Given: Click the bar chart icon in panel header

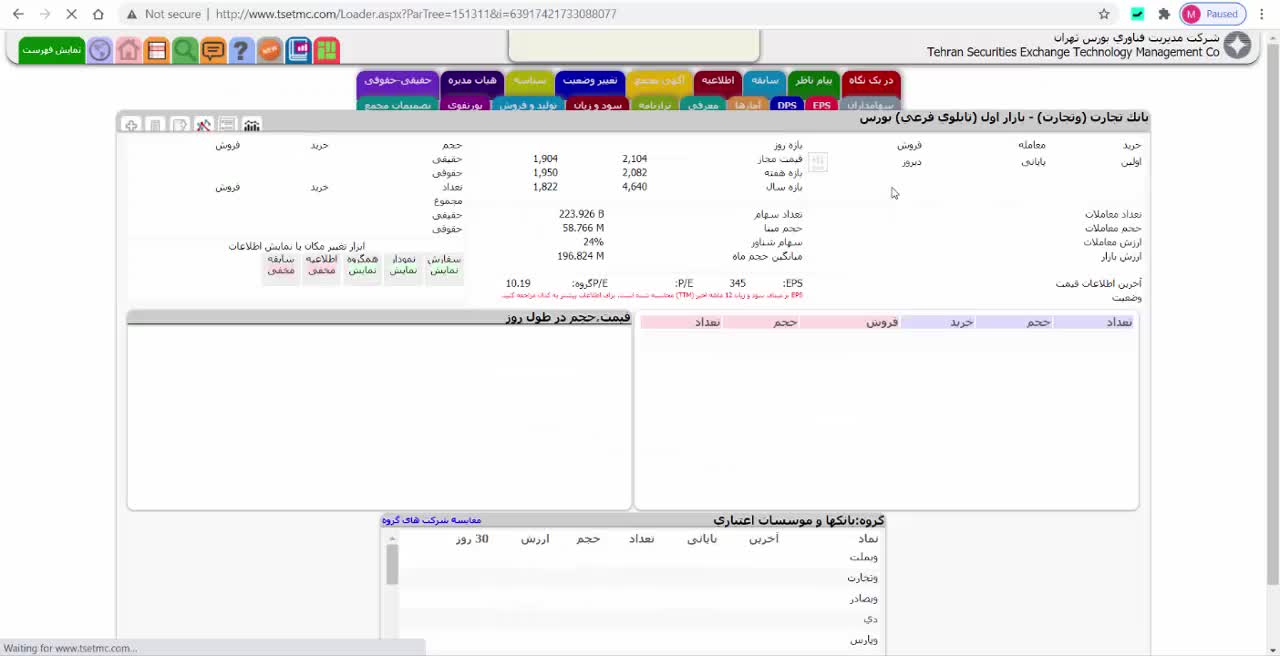Looking at the screenshot, I should [x=252, y=125].
